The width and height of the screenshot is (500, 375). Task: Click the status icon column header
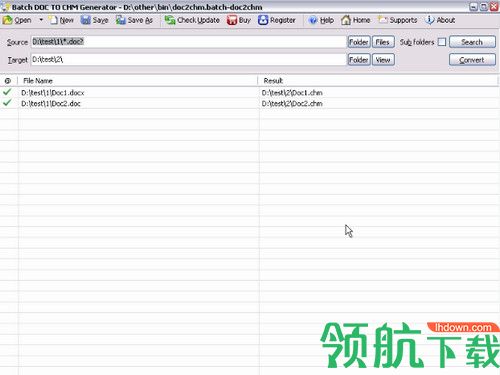click(8, 81)
